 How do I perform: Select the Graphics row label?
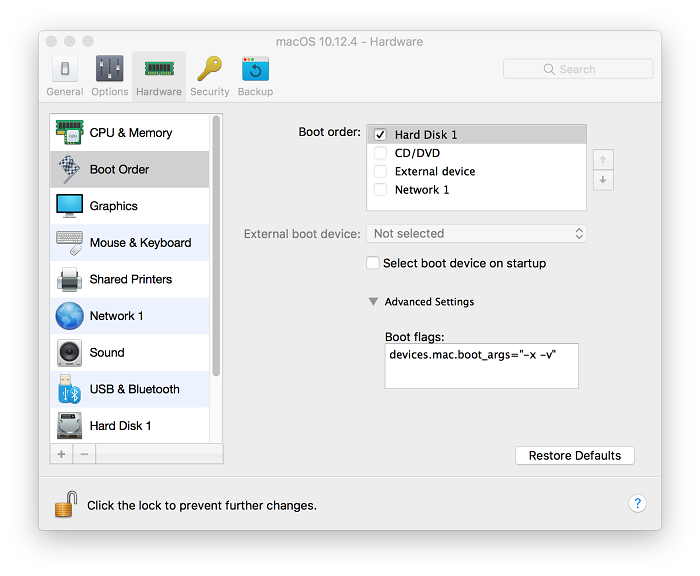point(113,206)
